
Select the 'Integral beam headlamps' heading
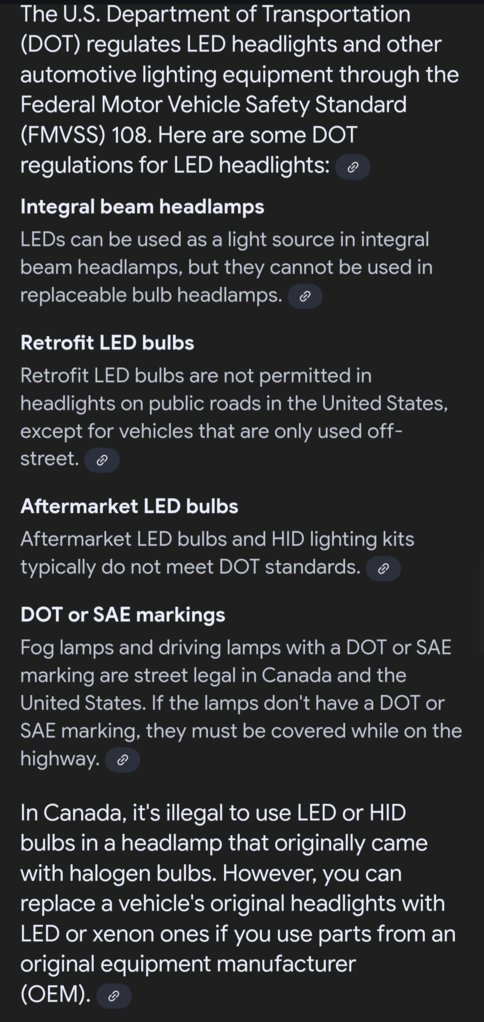pyautogui.click(x=143, y=207)
